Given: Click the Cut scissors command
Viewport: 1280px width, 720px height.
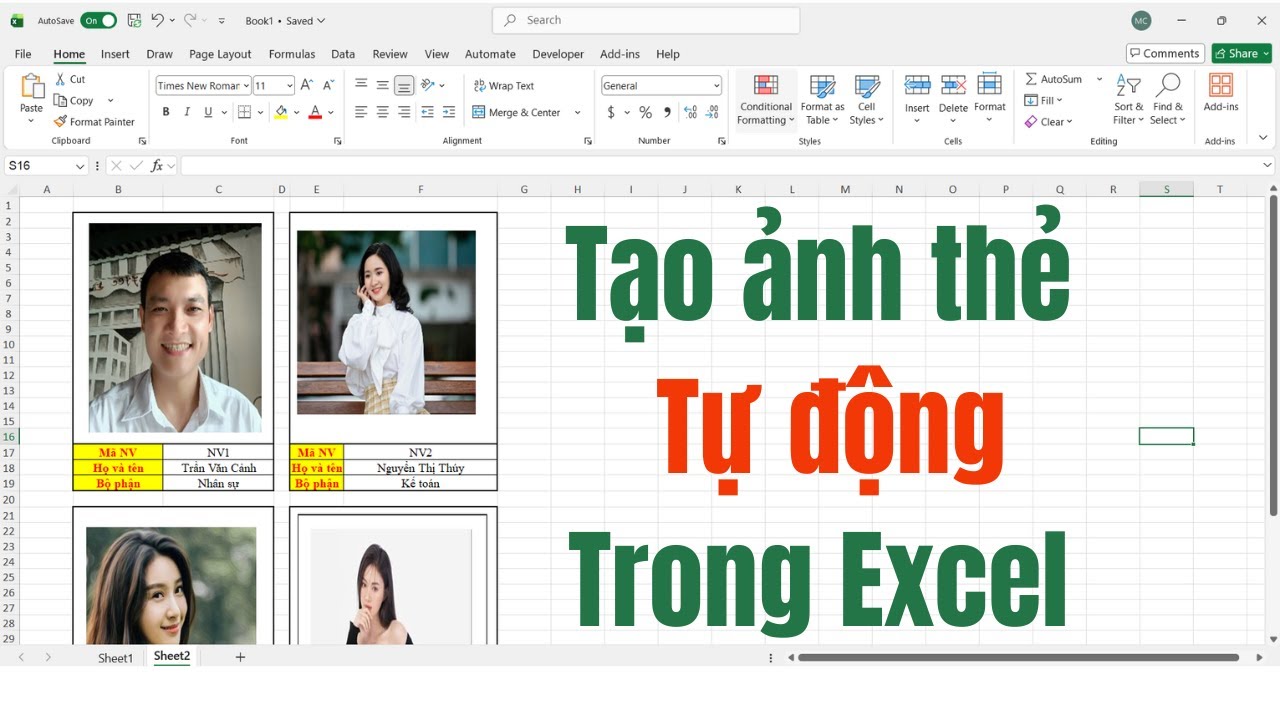Looking at the screenshot, I should coord(70,79).
